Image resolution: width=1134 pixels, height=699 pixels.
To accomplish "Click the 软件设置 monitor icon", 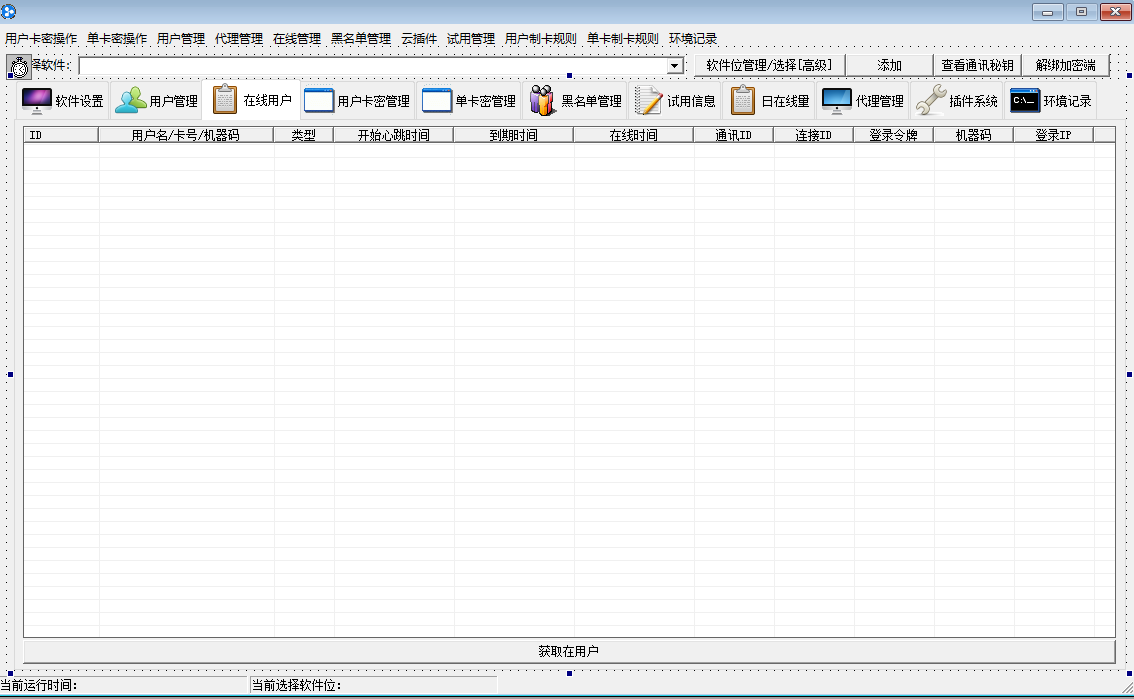I will (x=37, y=101).
